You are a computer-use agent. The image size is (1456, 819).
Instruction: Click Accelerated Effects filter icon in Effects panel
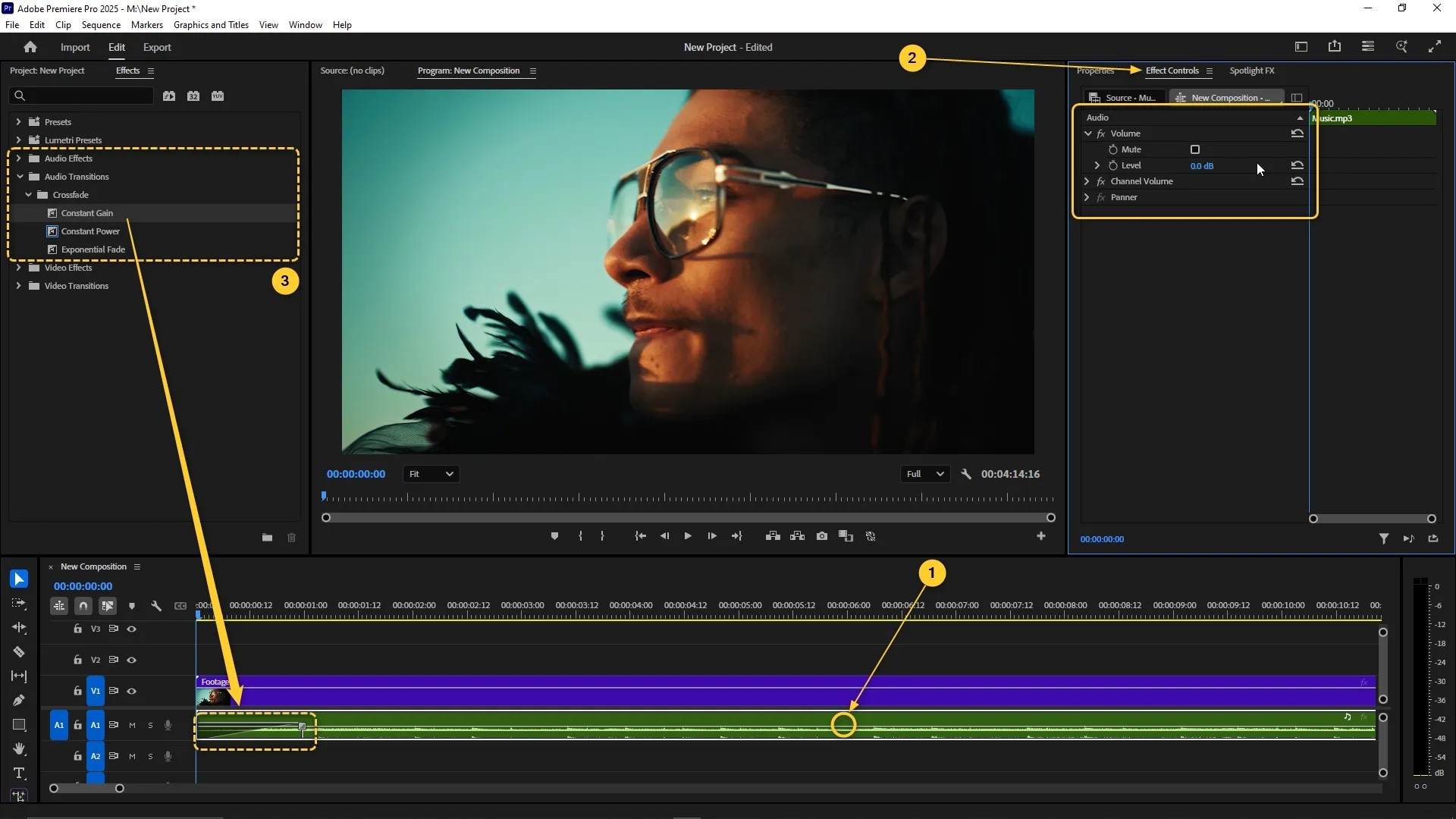coord(169,96)
